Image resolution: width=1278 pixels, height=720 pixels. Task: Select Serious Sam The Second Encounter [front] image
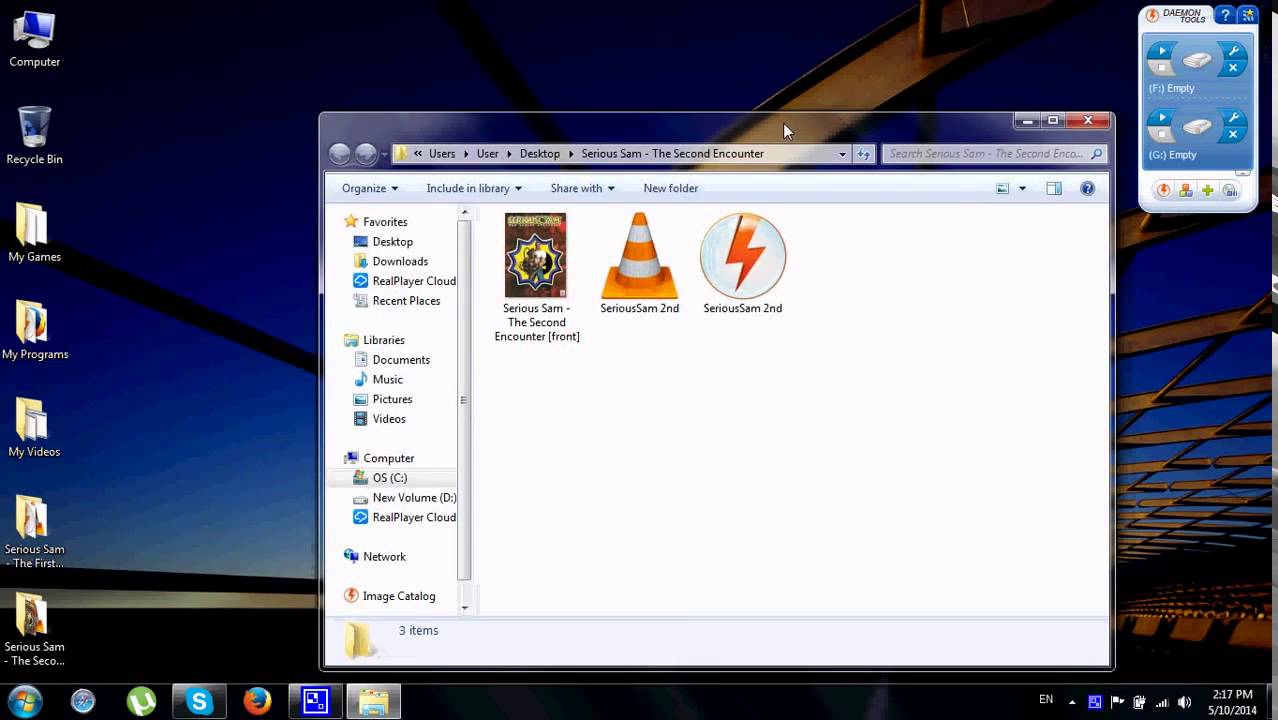coord(536,277)
